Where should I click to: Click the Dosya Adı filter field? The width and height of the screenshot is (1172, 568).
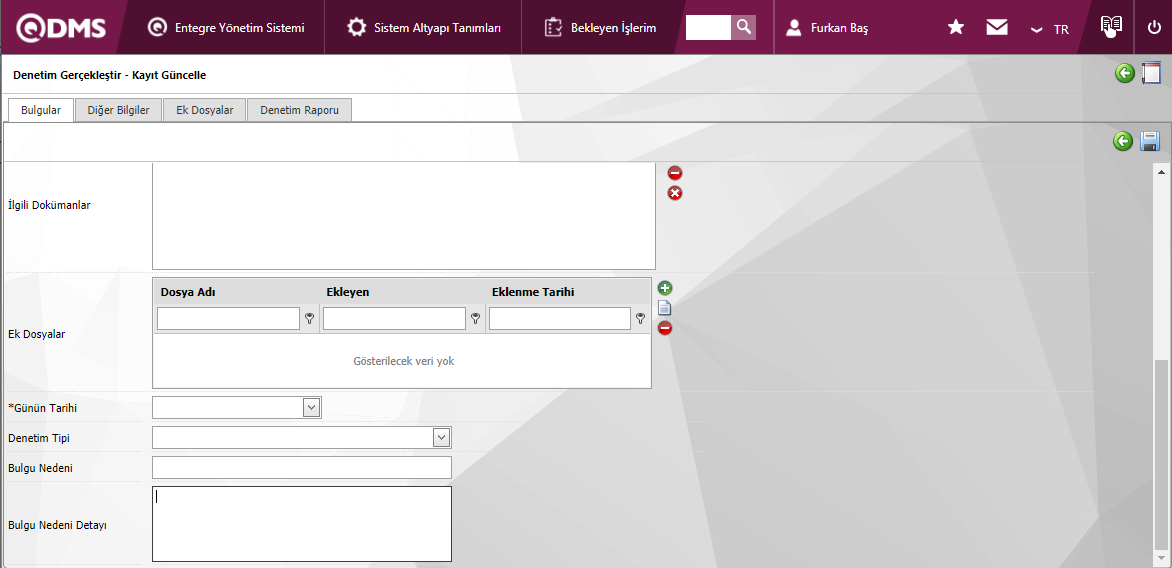(x=229, y=319)
